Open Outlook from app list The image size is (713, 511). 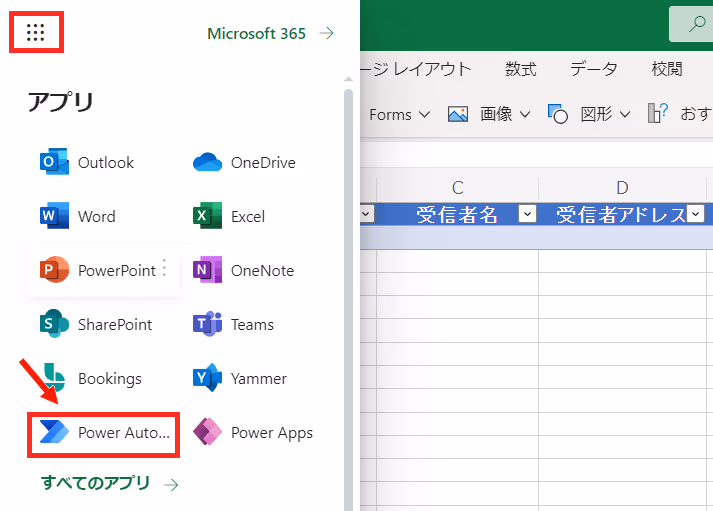tap(87, 162)
